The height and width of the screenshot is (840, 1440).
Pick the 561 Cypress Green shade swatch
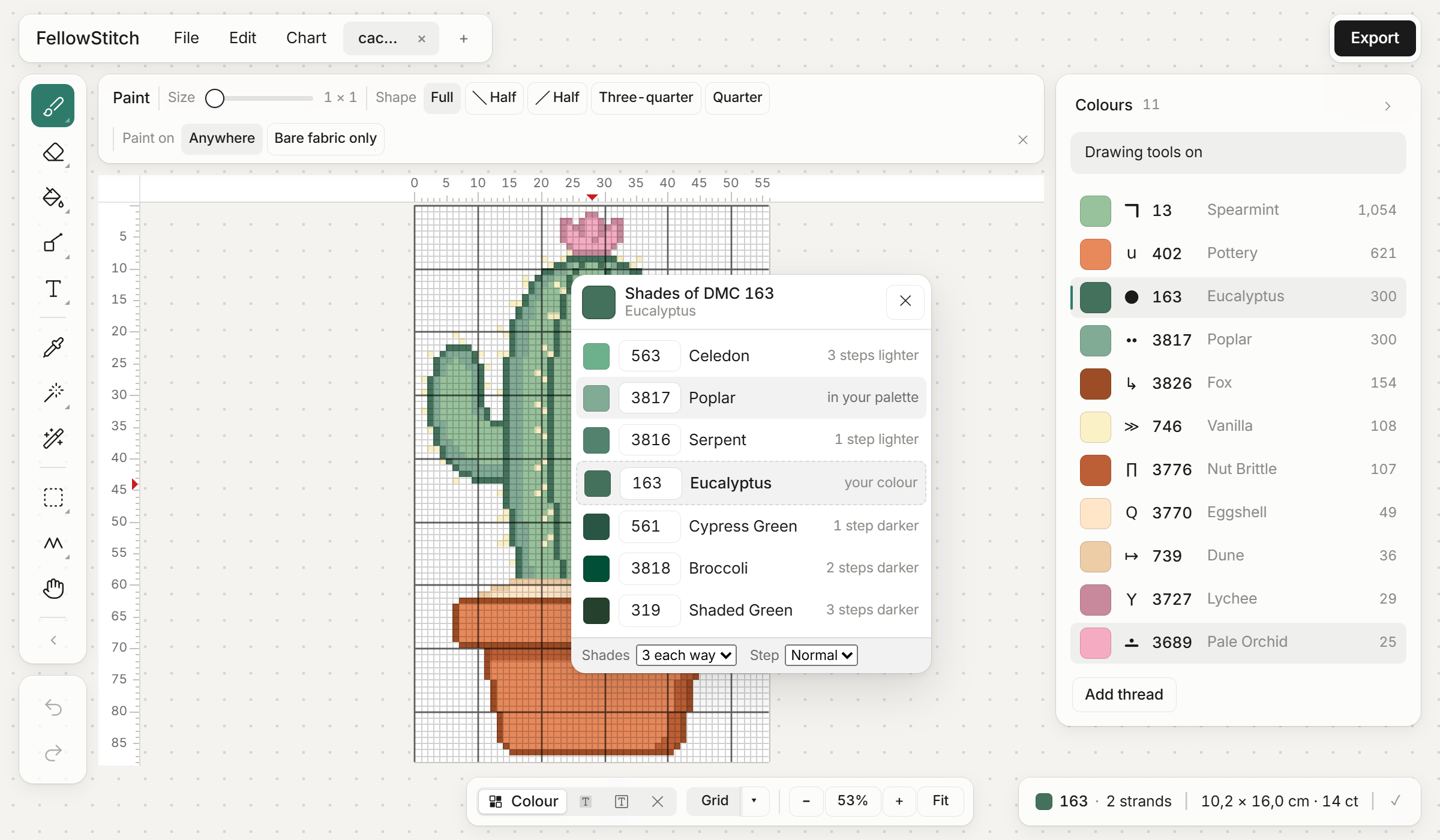596,526
